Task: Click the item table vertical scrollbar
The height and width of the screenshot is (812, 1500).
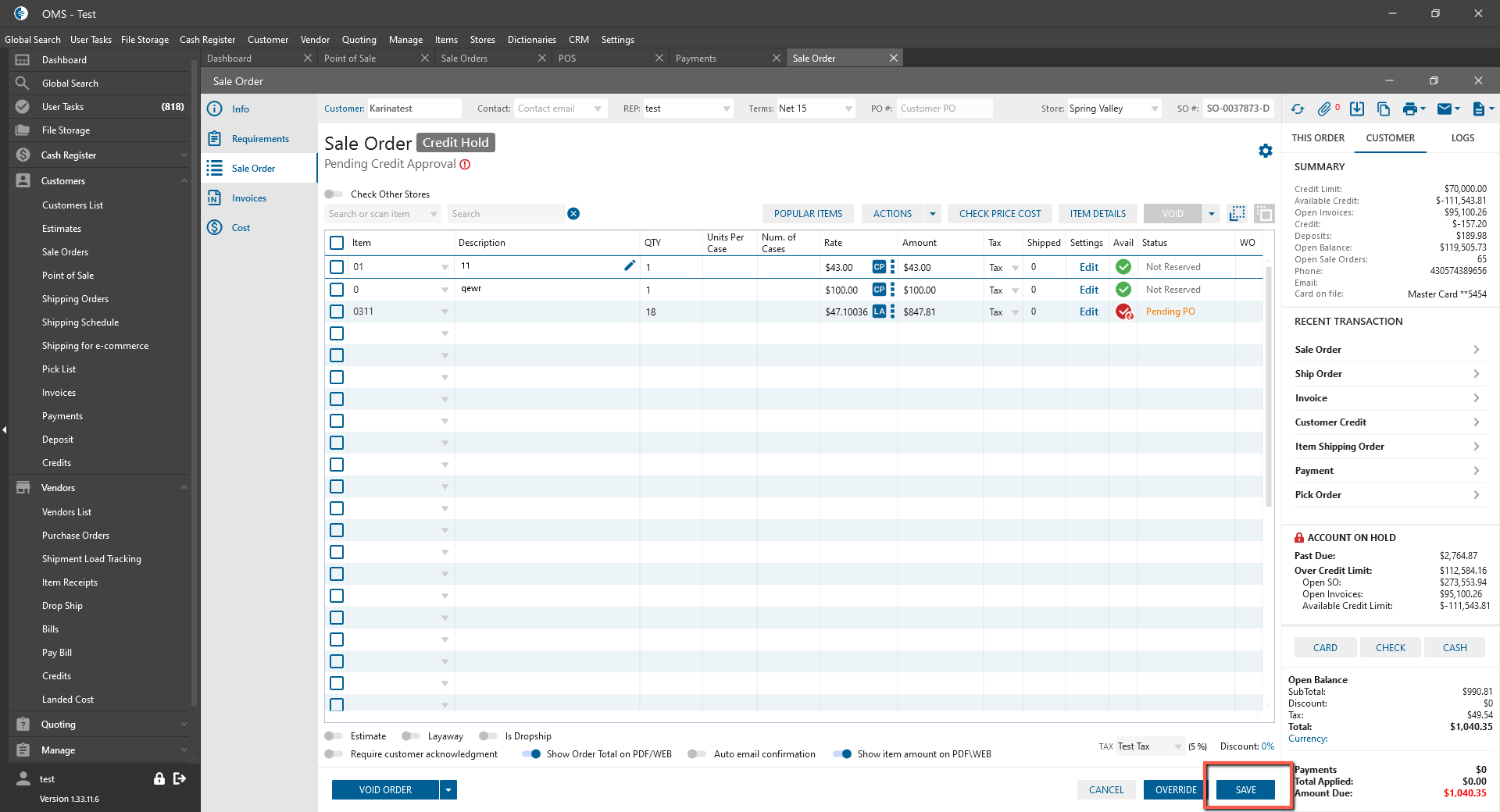Action: 1268,390
